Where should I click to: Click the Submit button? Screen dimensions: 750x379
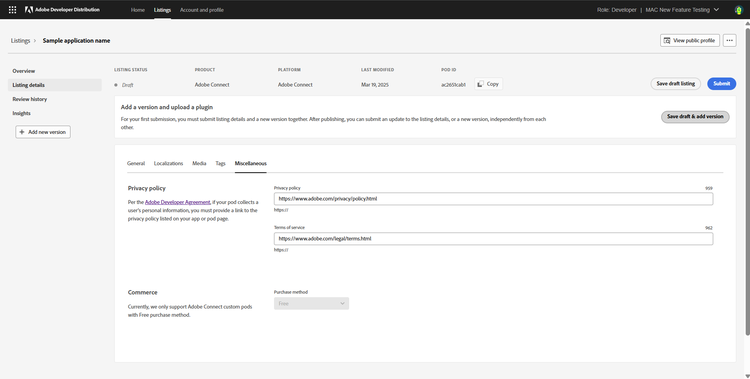coord(722,84)
